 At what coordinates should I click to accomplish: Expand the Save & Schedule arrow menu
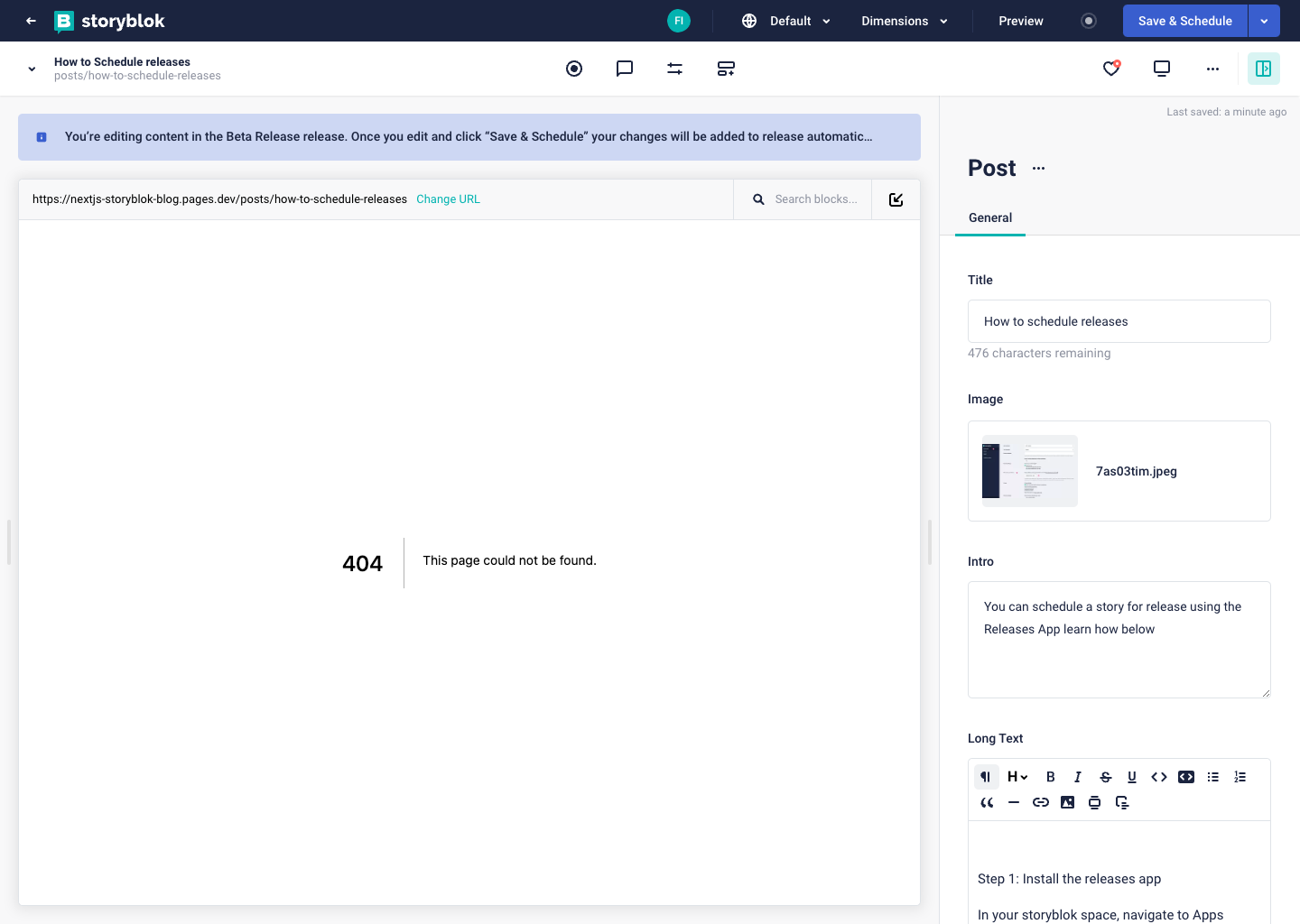point(1264,21)
